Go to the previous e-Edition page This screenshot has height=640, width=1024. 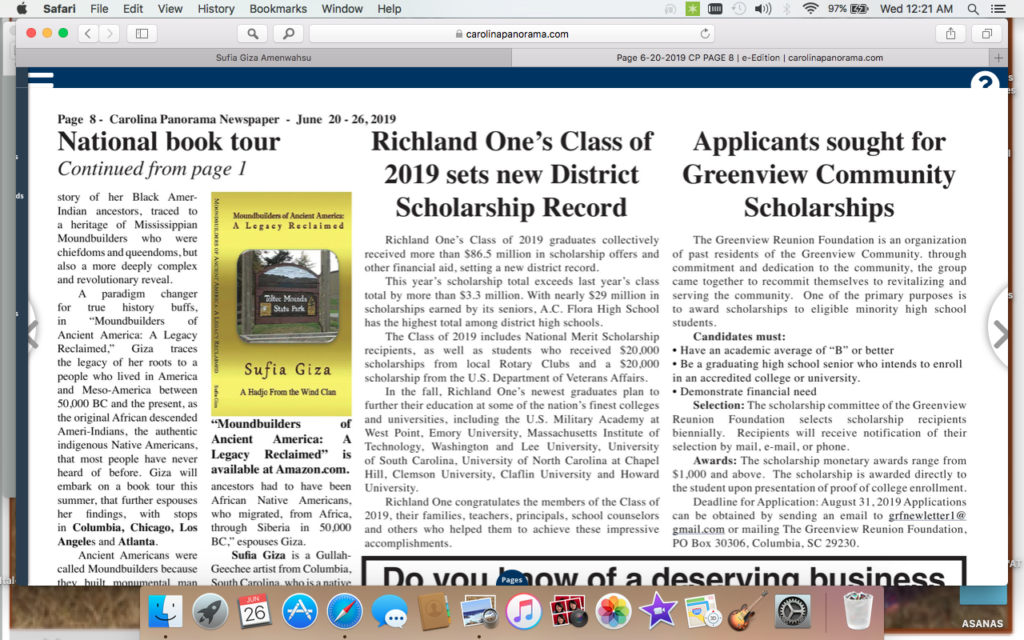32,333
